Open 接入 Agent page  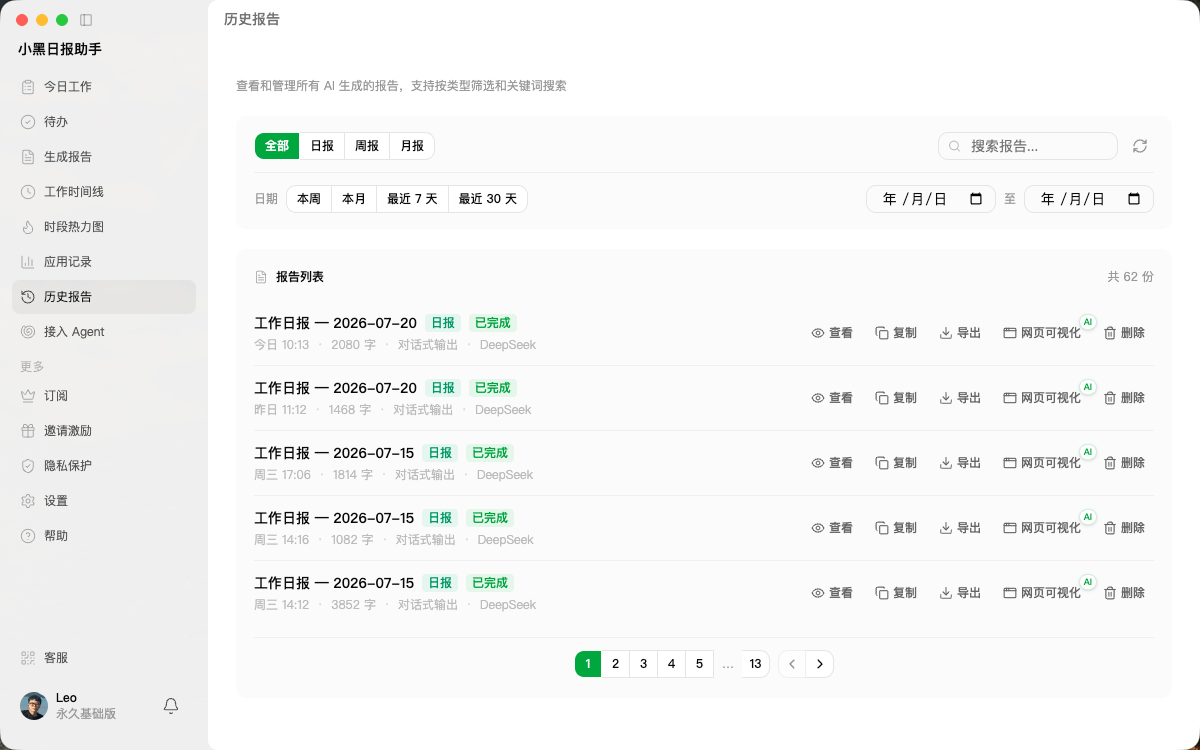coord(104,332)
